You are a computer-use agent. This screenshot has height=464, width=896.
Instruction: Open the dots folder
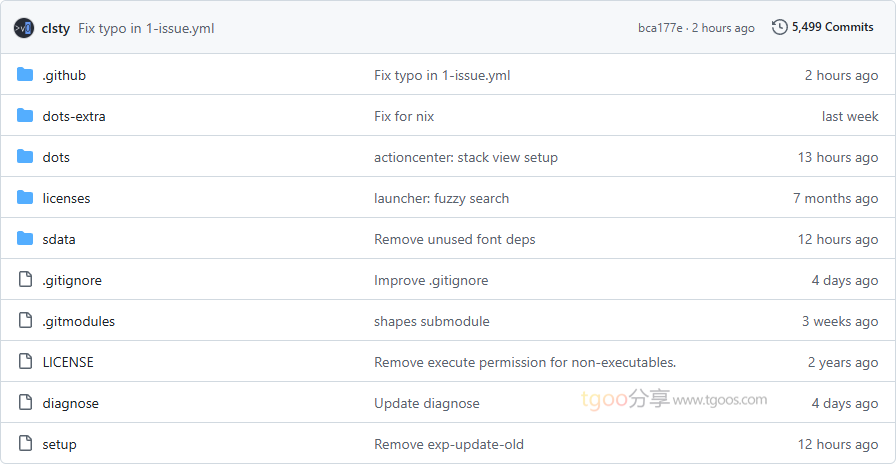(x=56, y=157)
